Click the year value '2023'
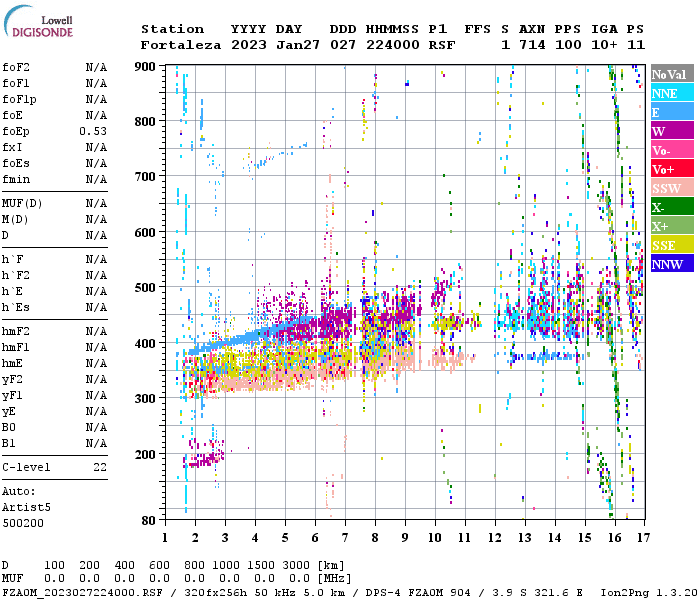700x600 pixels. click(249, 45)
